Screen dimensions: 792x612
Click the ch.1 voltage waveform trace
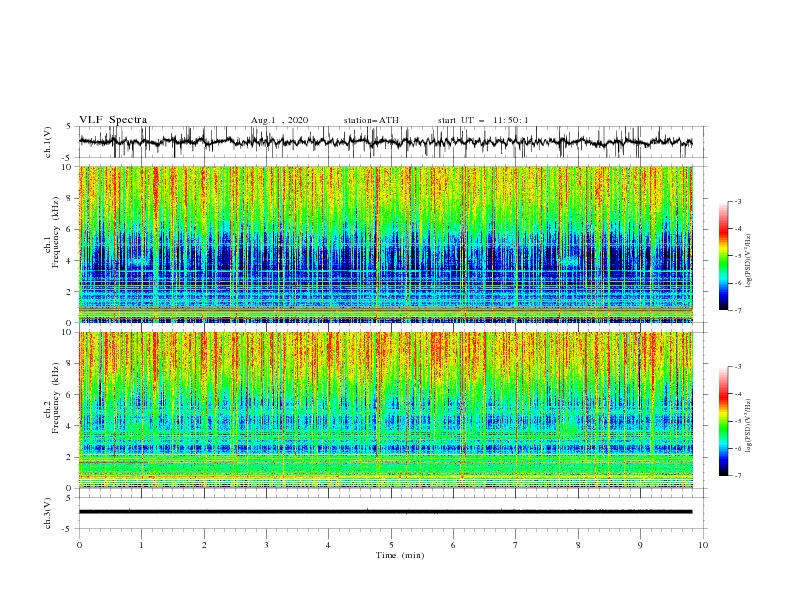(x=385, y=141)
